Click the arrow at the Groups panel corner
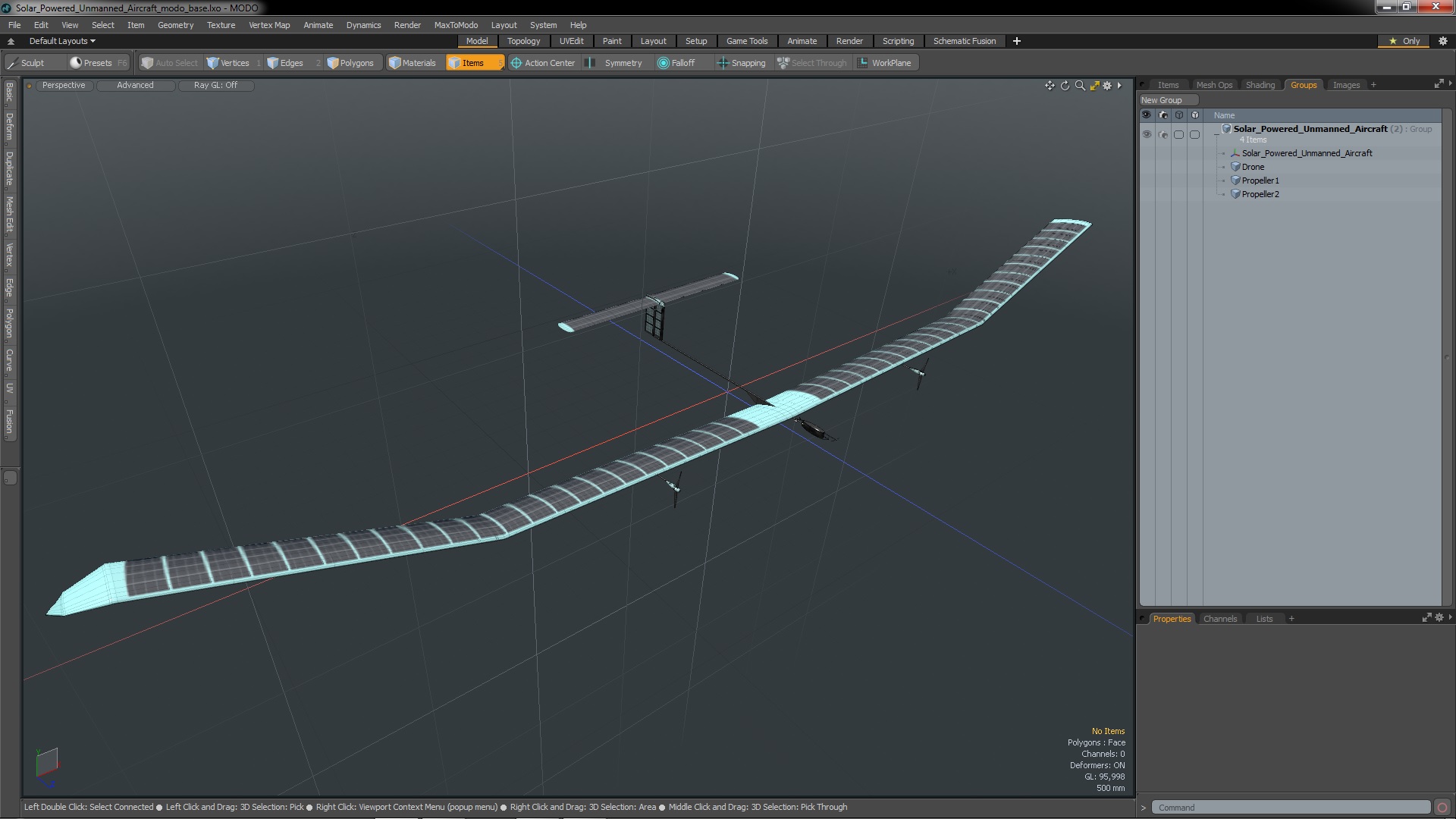The width and height of the screenshot is (1456, 819). pos(1450,83)
